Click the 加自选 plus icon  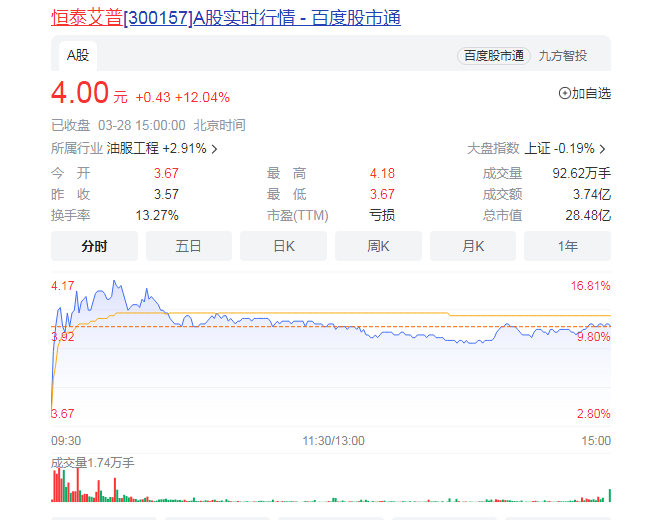tap(565, 93)
